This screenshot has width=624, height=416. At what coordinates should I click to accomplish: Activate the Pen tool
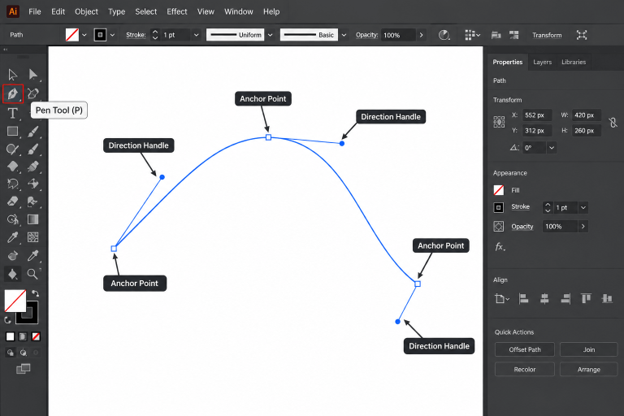point(13,94)
